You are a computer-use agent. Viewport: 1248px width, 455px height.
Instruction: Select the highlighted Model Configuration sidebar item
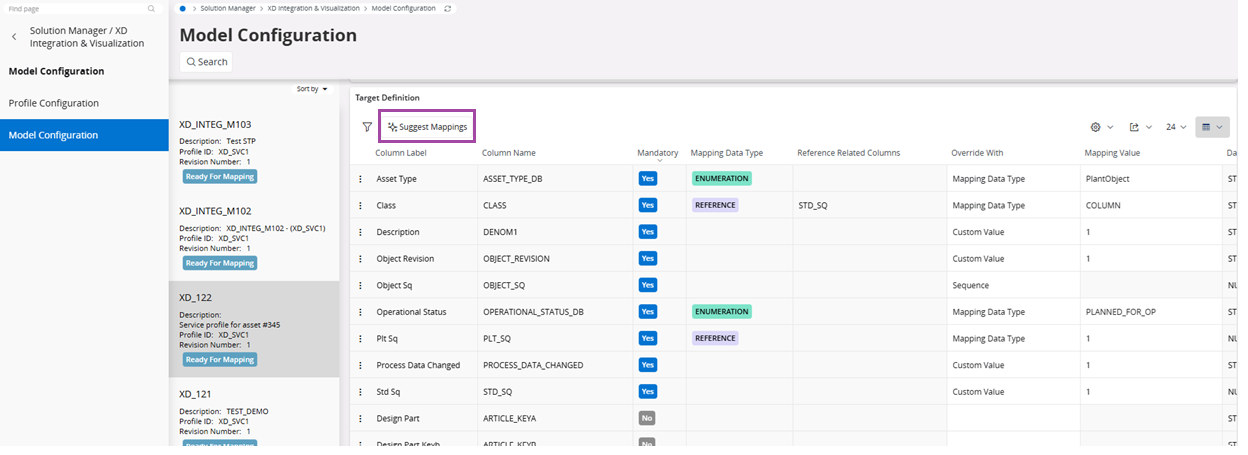point(54,135)
